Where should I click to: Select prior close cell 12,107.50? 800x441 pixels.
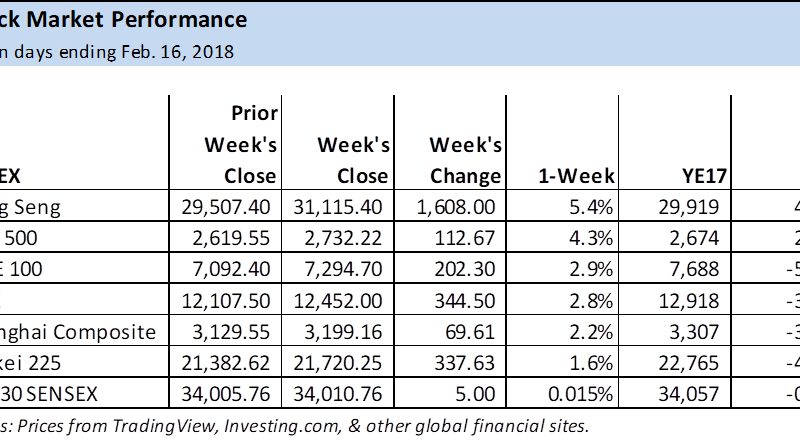pyautogui.click(x=225, y=300)
